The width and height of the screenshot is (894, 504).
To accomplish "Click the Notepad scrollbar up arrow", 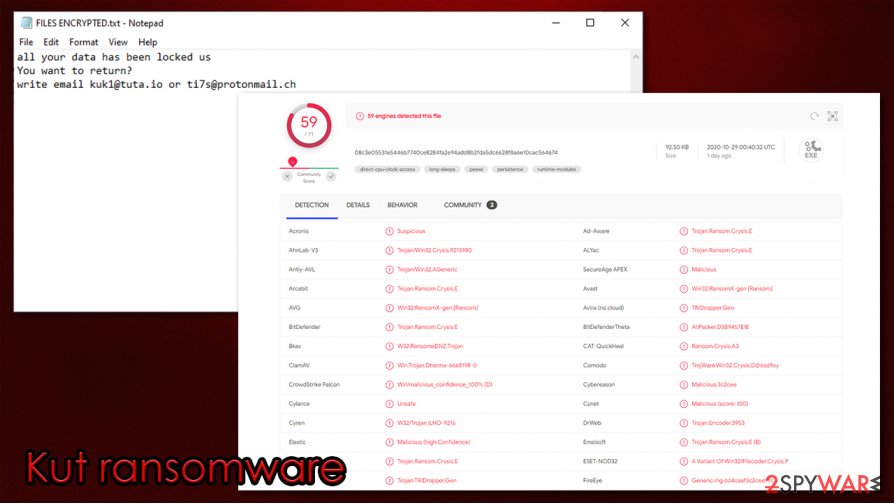I will [x=636, y=57].
